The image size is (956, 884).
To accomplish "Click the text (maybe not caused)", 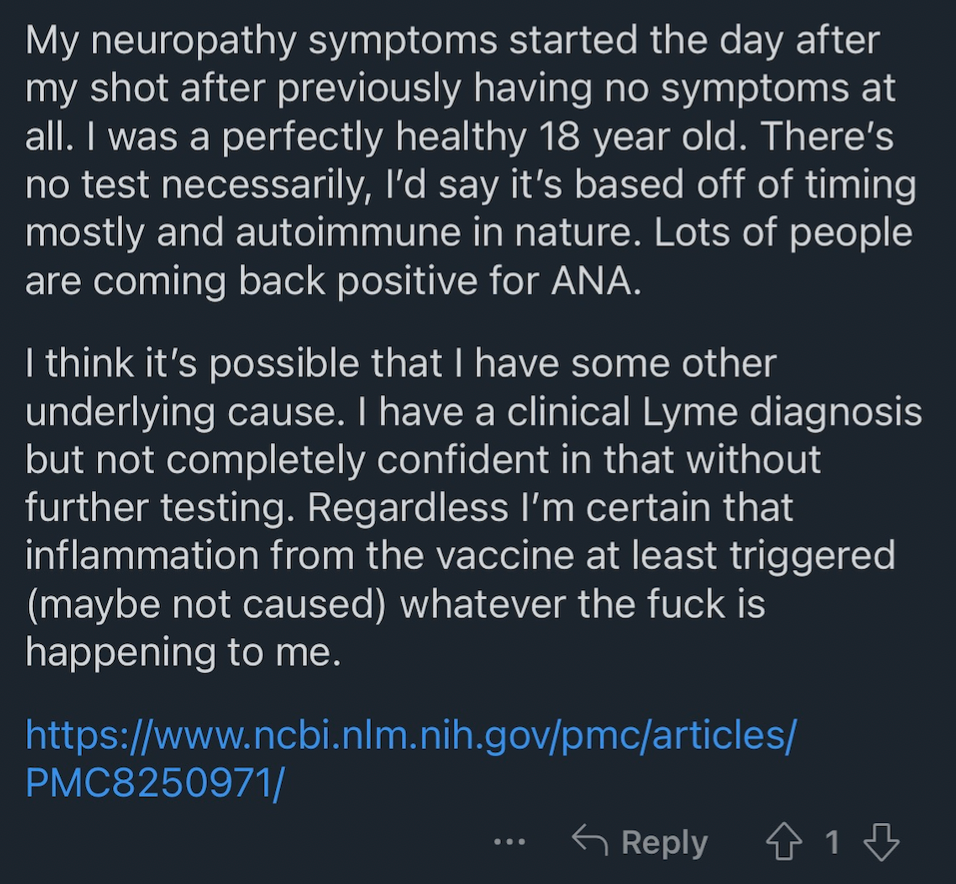I will point(206,605).
